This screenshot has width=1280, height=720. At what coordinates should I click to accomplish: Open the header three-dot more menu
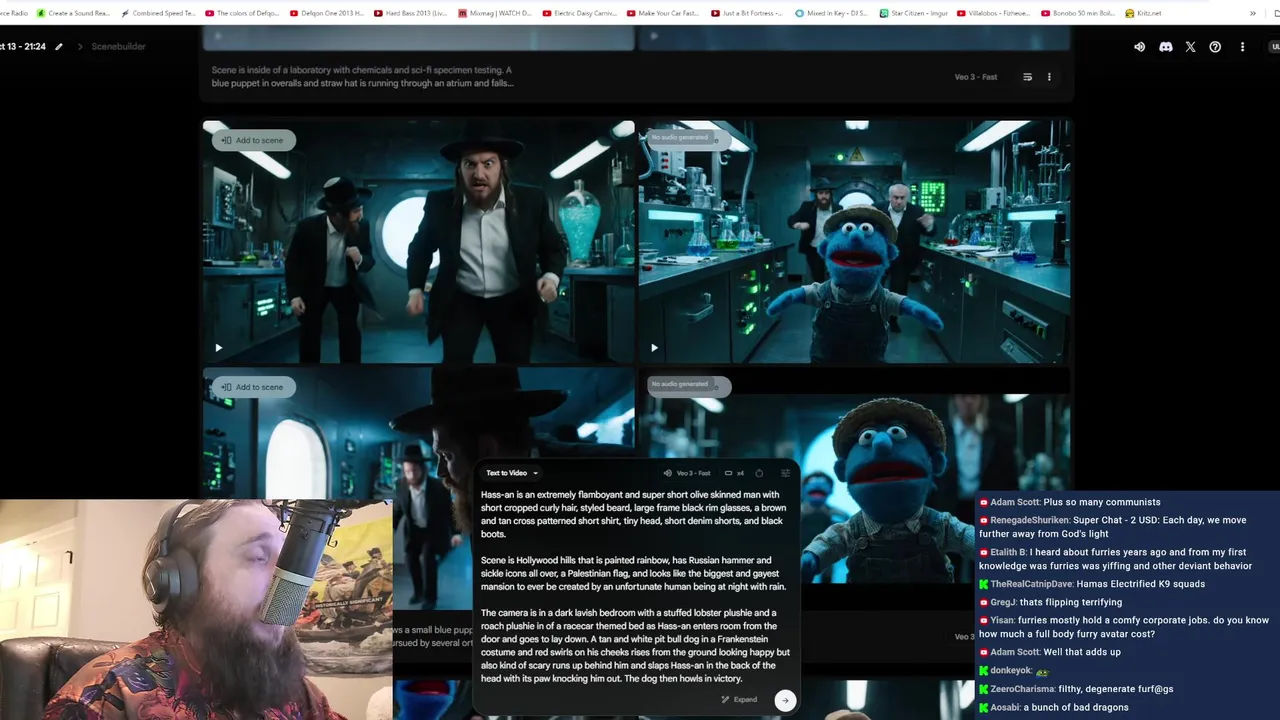pos(1242,47)
